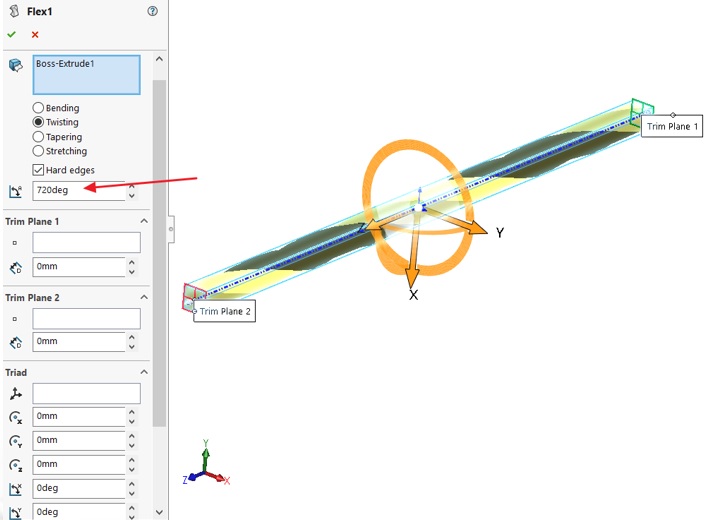Collapse the Trim Plane 2 section

(144, 297)
